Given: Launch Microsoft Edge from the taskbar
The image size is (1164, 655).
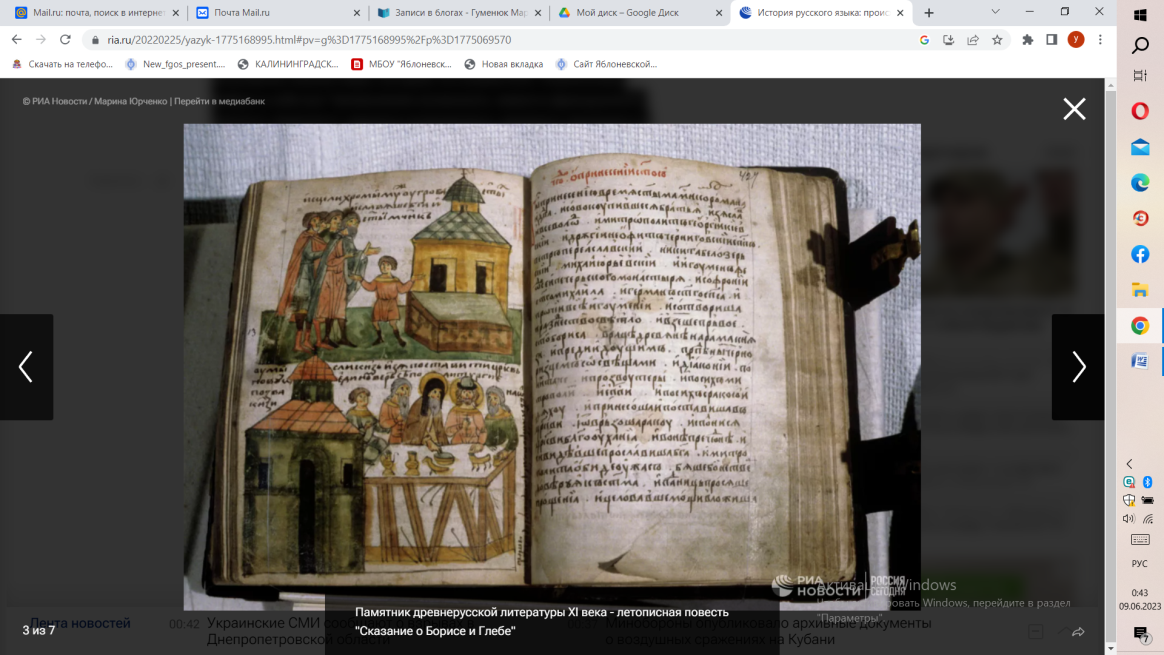Looking at the screenshot, I should coord(1140,183).
